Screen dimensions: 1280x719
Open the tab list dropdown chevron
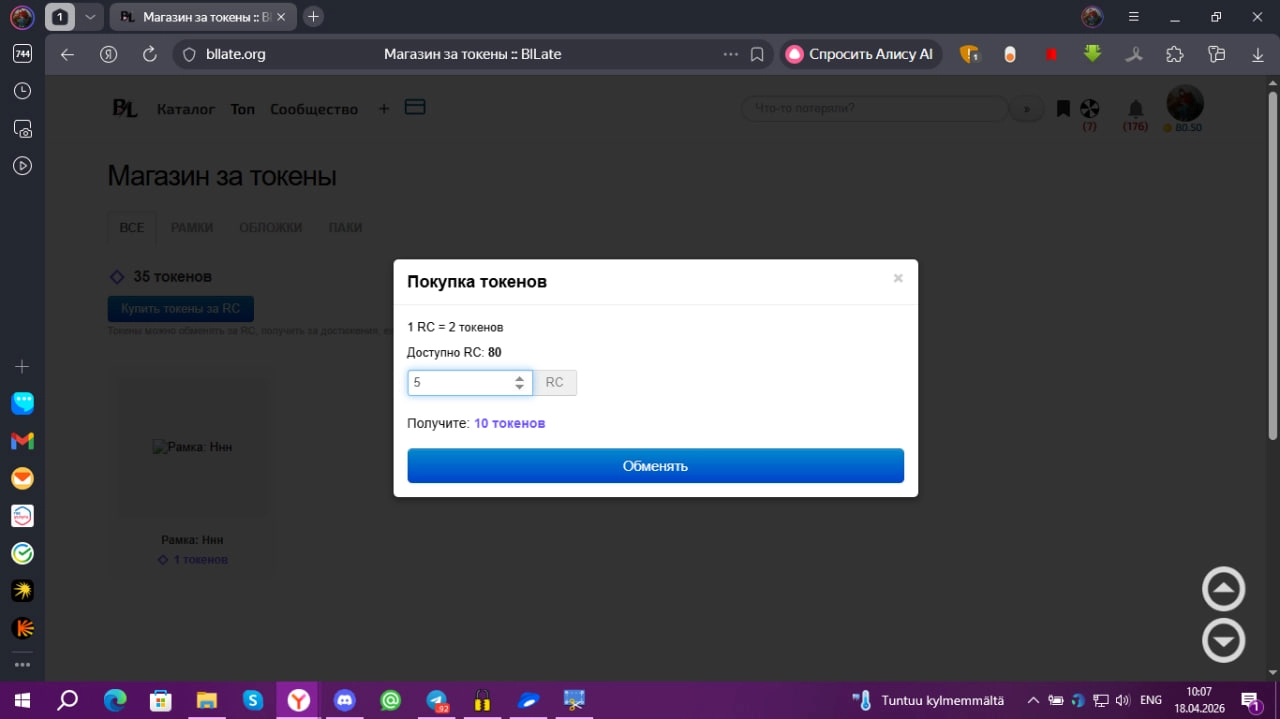(x=90, y=17)
